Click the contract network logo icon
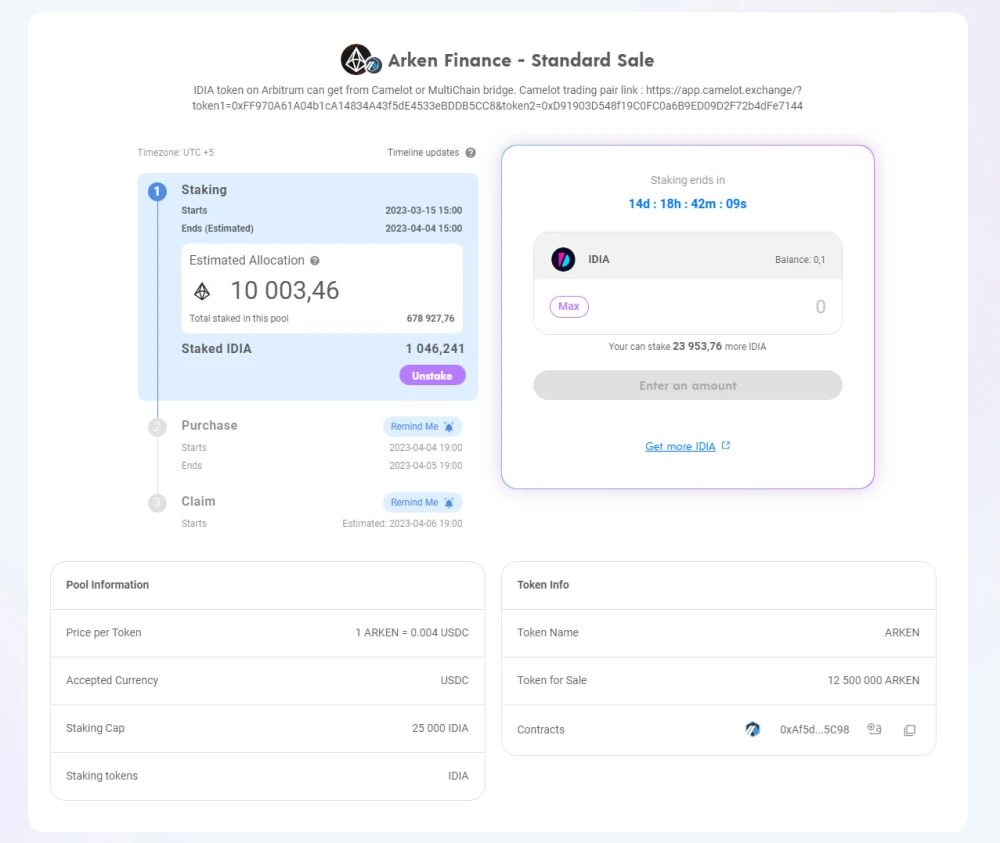 (753, 729)
